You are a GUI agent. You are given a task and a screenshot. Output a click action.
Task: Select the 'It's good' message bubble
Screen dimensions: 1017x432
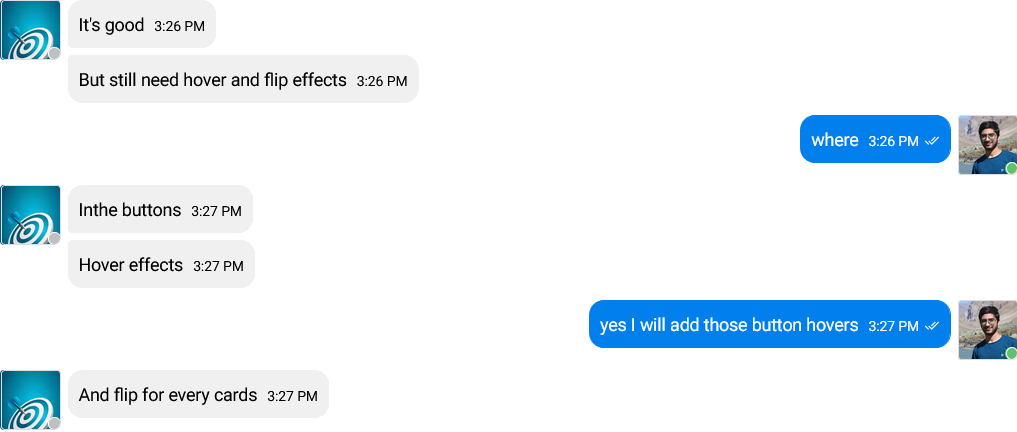(x=141, y=24)
